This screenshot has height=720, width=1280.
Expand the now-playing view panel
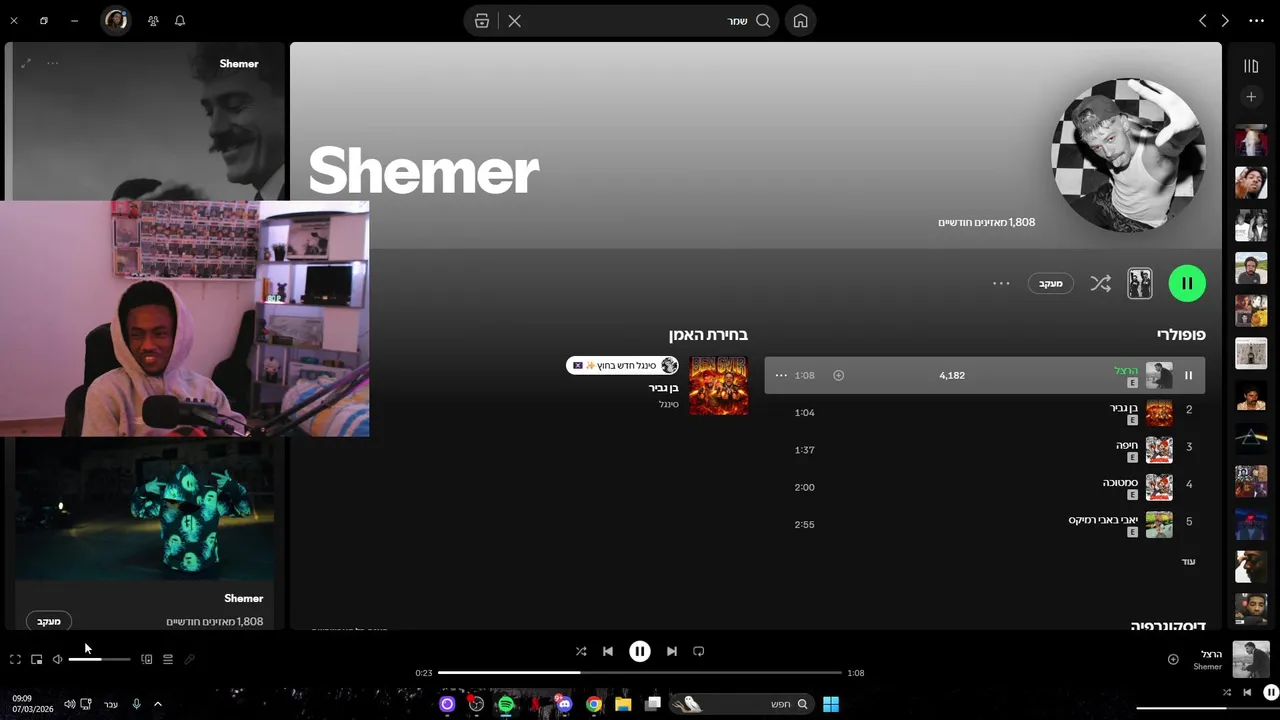coord(26,63)
